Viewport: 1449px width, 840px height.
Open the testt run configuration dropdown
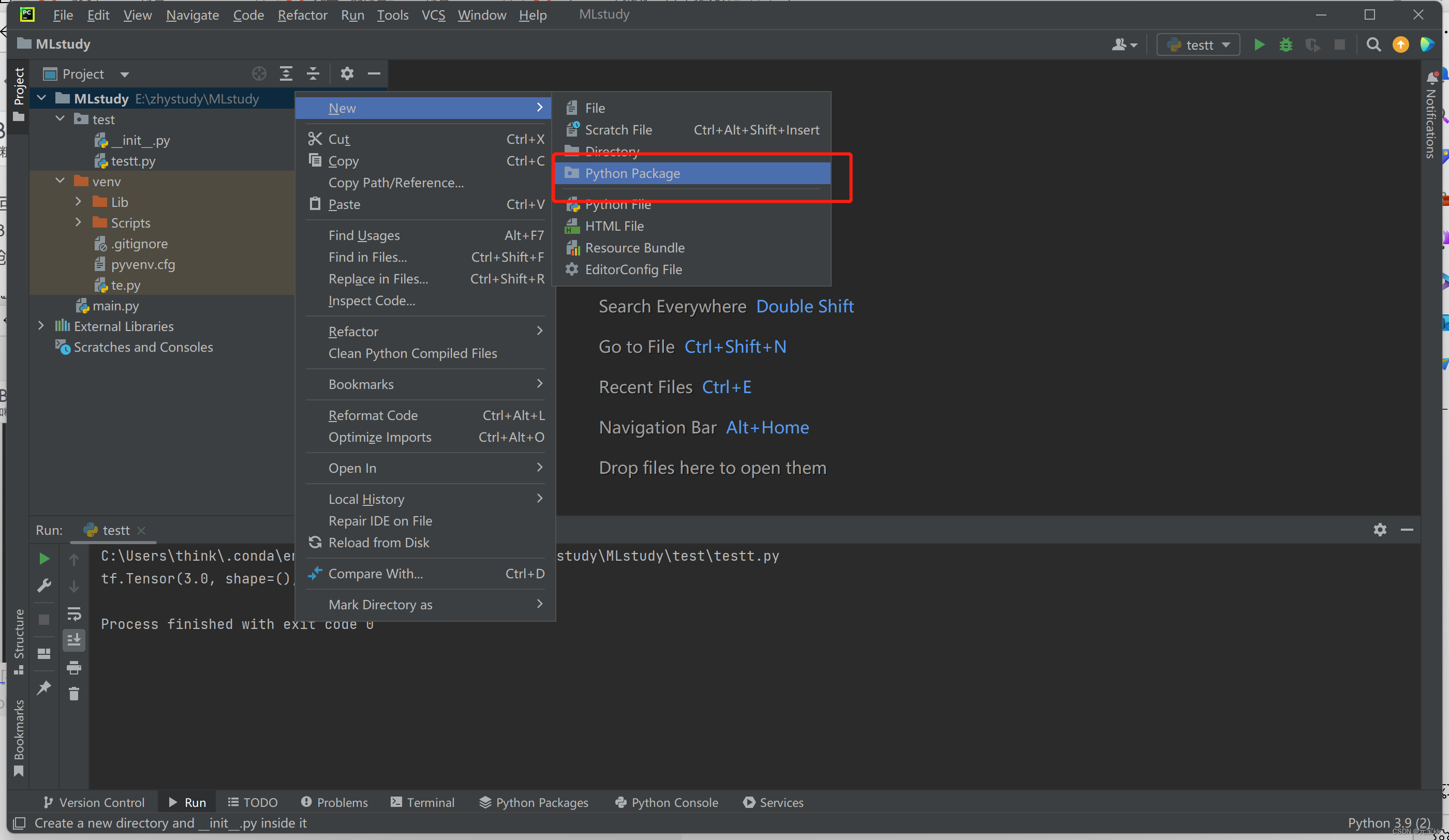point(1197,44)
